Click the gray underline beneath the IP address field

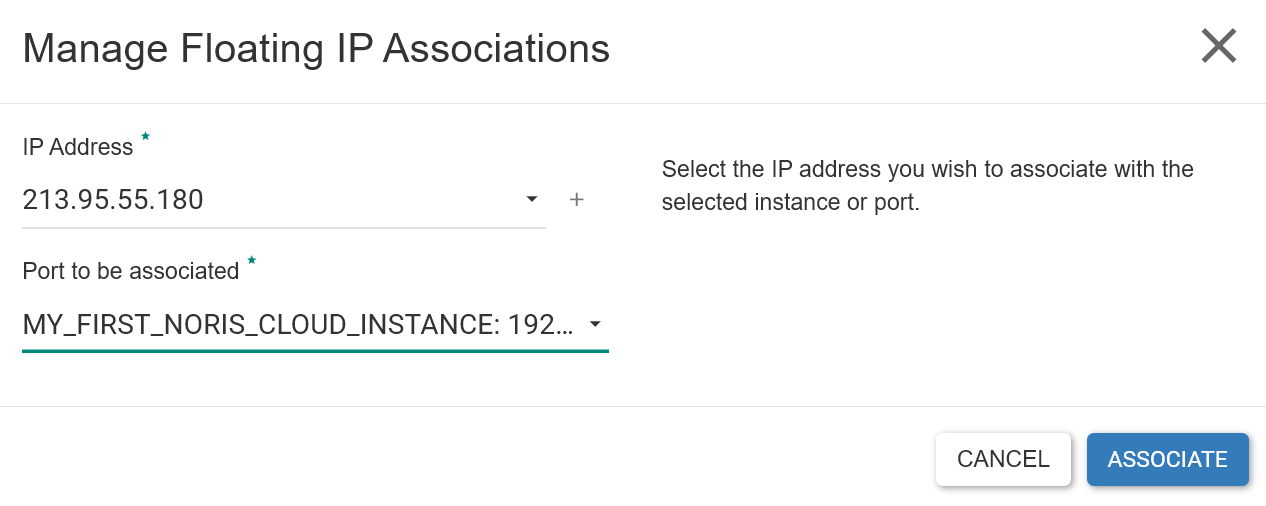pyautogui.click(x=284, y=228)
